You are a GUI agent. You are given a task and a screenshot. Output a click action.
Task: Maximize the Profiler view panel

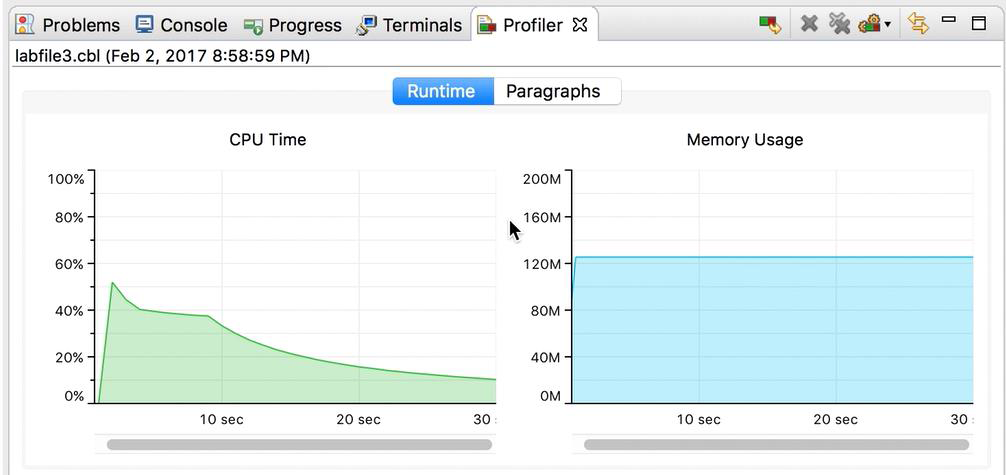978,24
